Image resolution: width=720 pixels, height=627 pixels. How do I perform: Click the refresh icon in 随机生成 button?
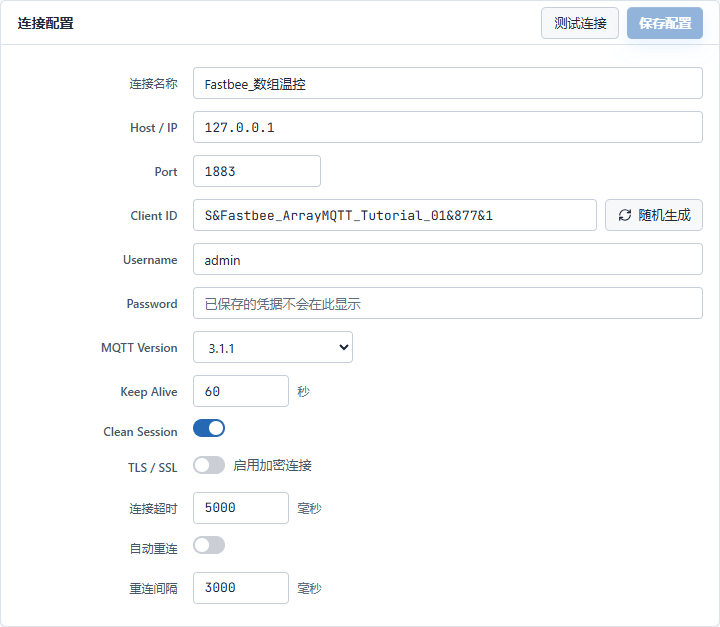(625, 215)
